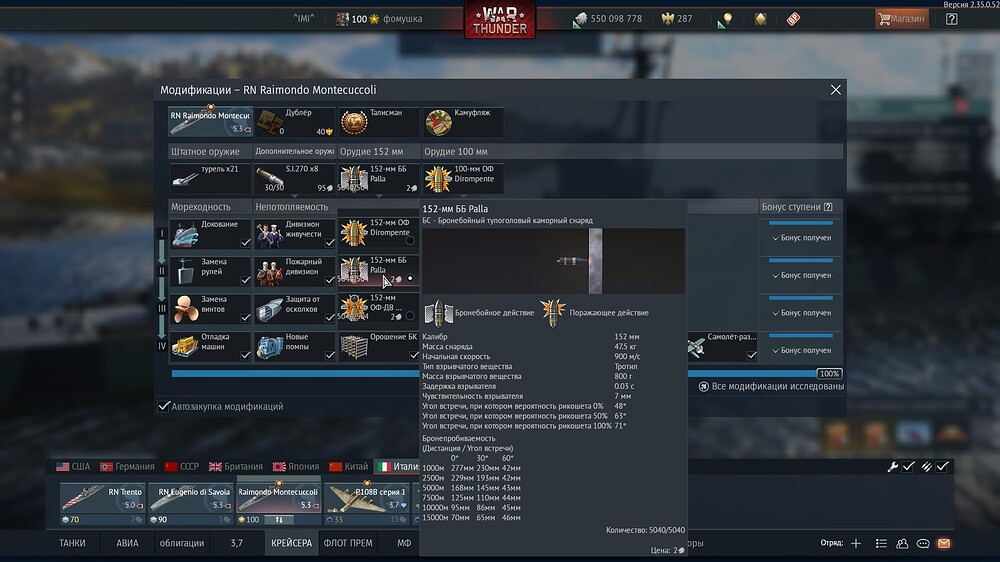
Task: Click the player name фомушка
Action: (402, 19)
